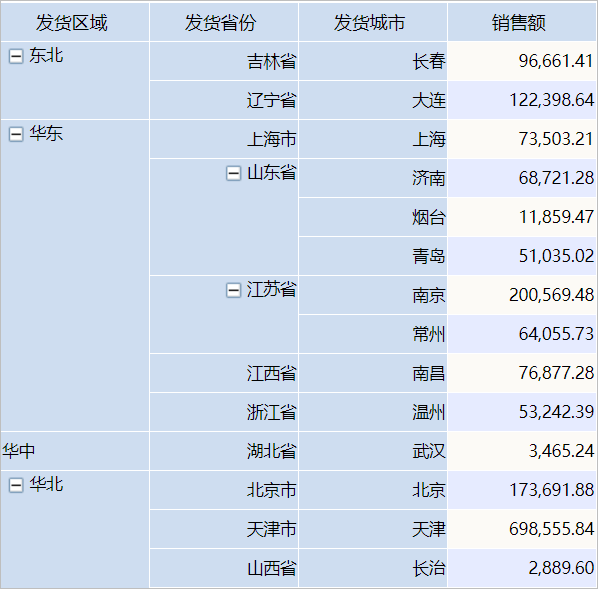
Task: Collapse the 山东省 province group
Action: click(233, 173)
